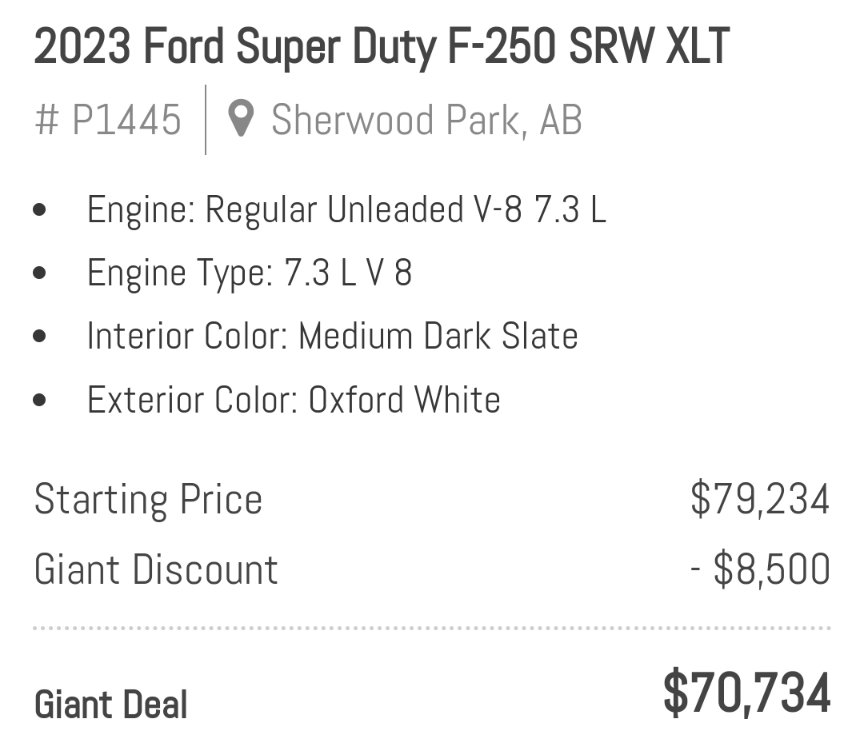Click the location pin icon
This screenshot has width=864, height=743.
(241, 119)
